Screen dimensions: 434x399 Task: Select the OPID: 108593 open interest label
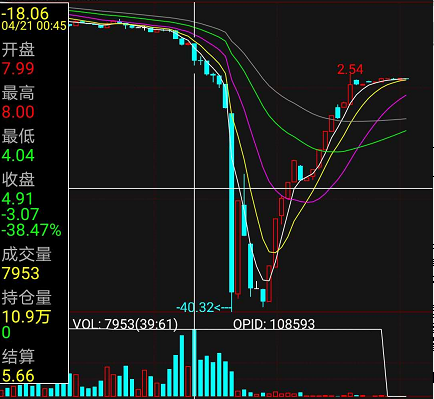274,324
